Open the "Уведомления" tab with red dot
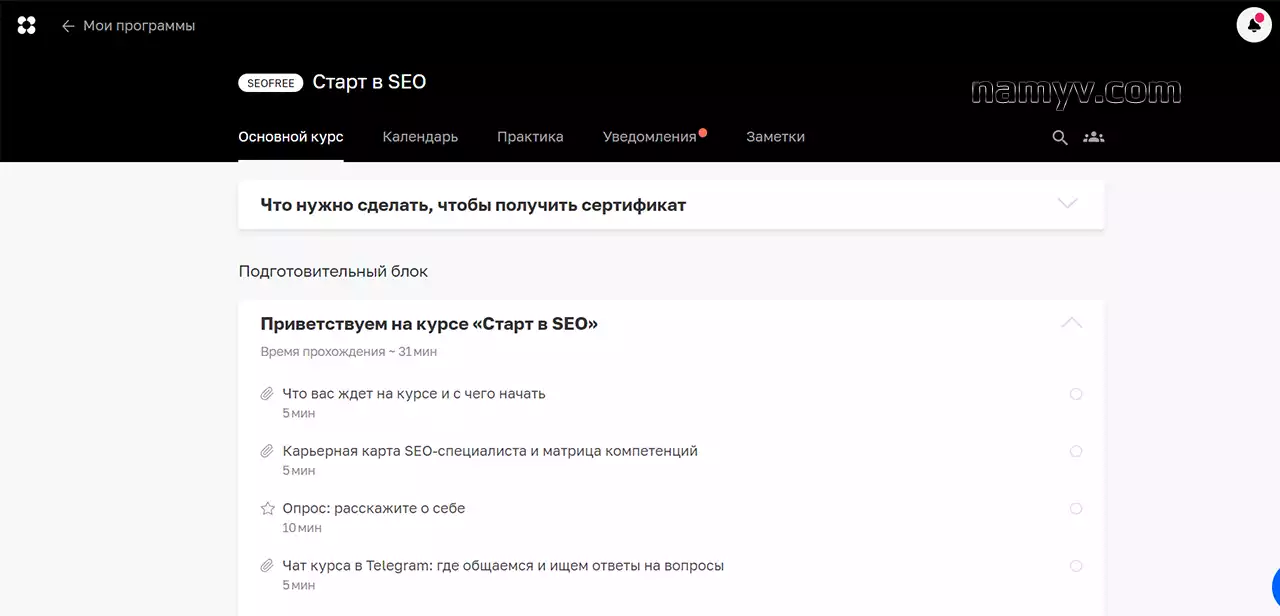 point(648,137)
